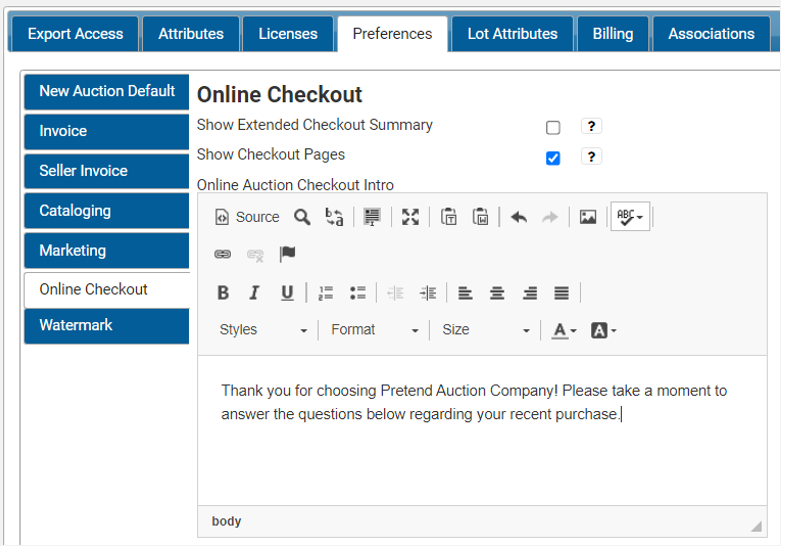Image resolution: width=789 pixels, height=551 pixels.
Task: Select the Online Checkout side tab
Action: coord(107,290)
